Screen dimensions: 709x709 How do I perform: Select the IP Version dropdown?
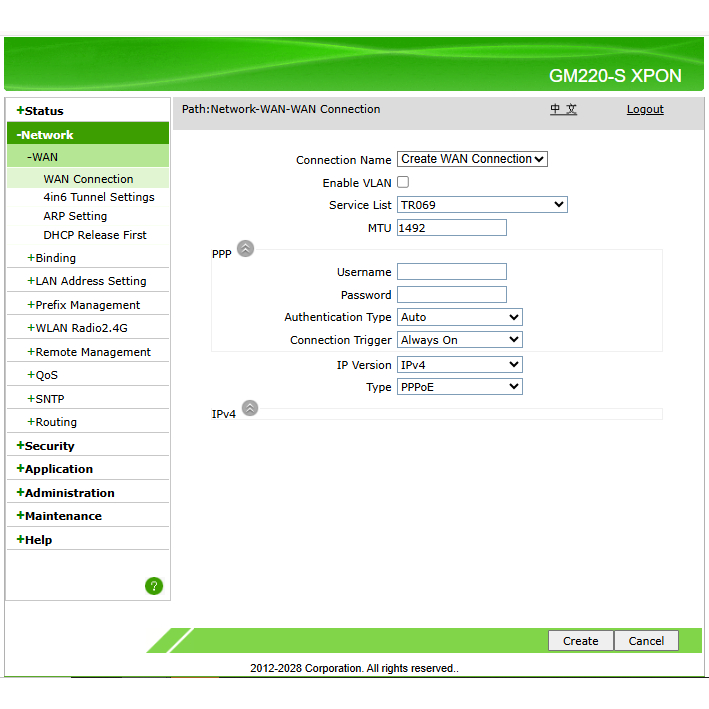[x=459, y=365]
